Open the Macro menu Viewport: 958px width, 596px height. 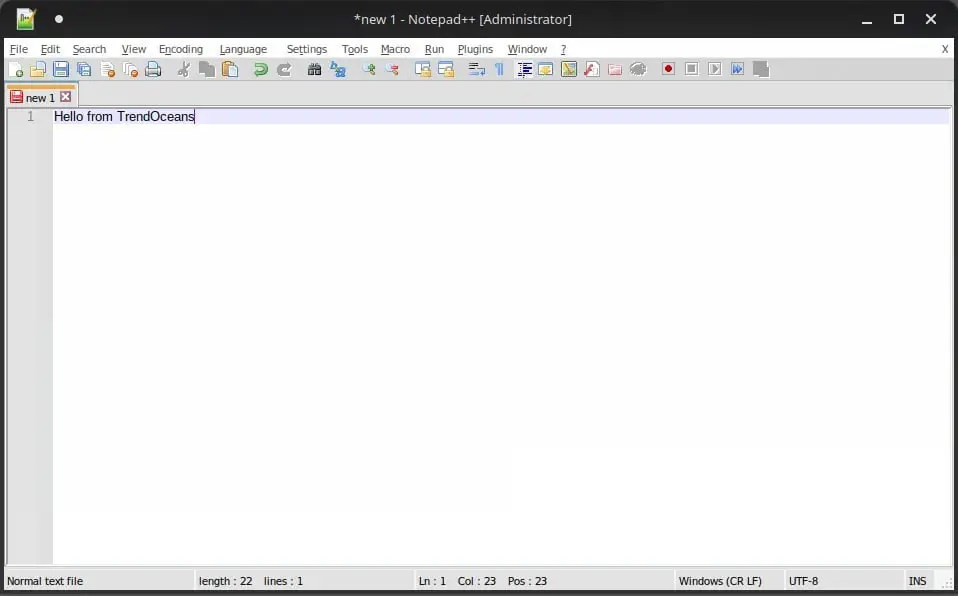pyautogui.click(x=395, y=49)
